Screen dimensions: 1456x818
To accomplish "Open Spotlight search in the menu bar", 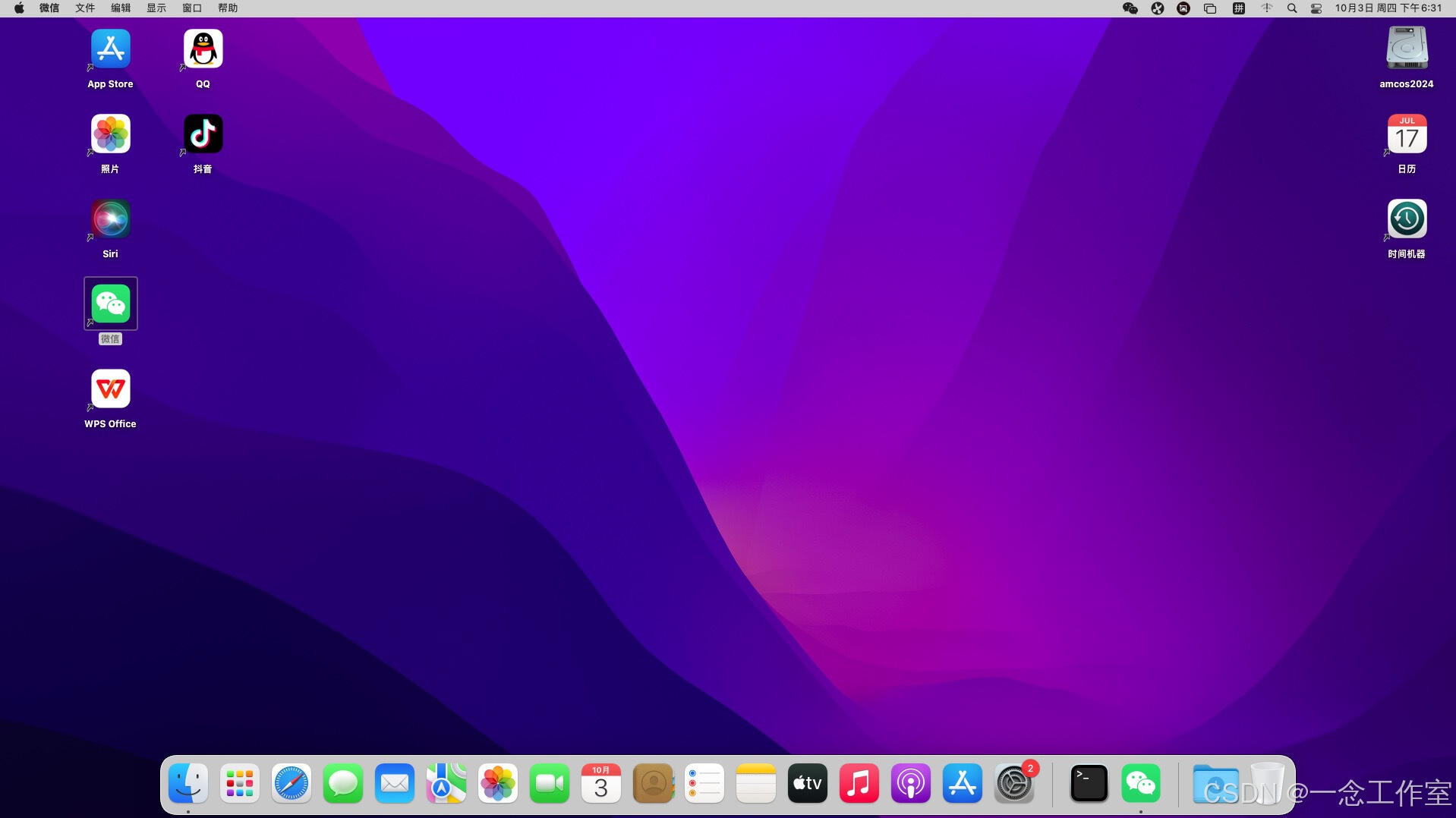I will point(1292,8).
